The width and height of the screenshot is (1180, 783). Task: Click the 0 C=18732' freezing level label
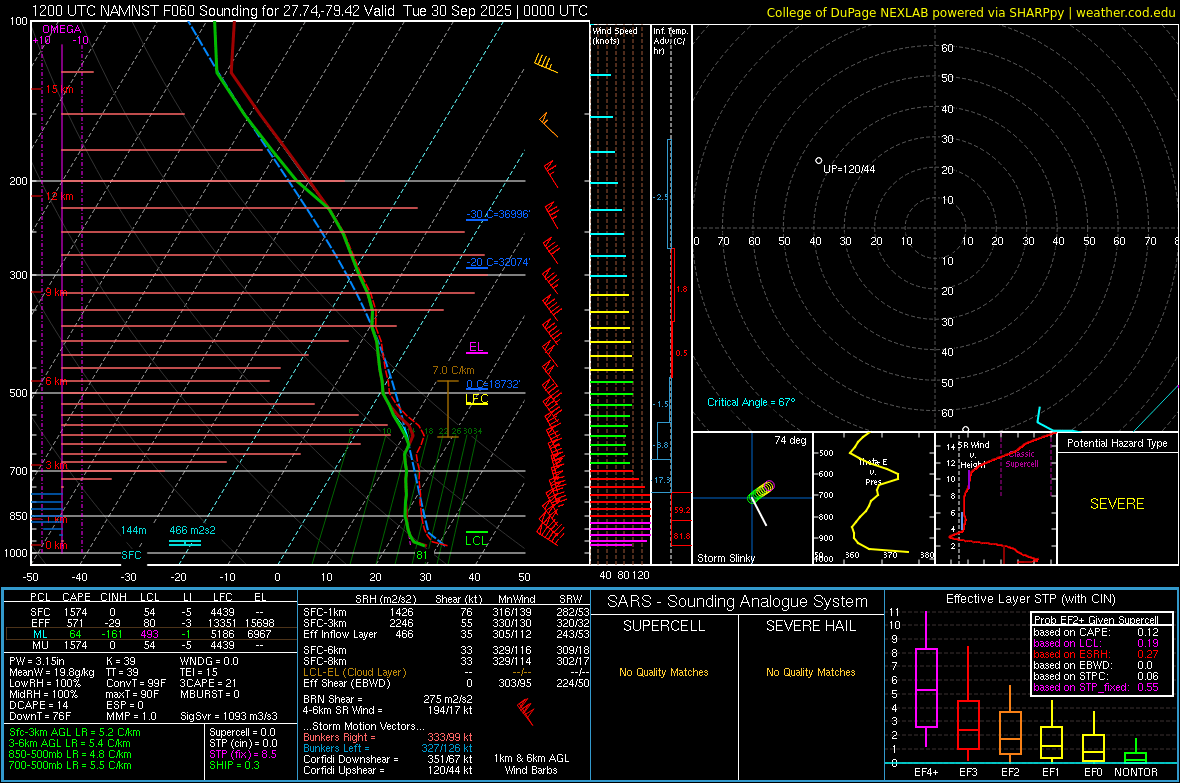pos(493,384)
